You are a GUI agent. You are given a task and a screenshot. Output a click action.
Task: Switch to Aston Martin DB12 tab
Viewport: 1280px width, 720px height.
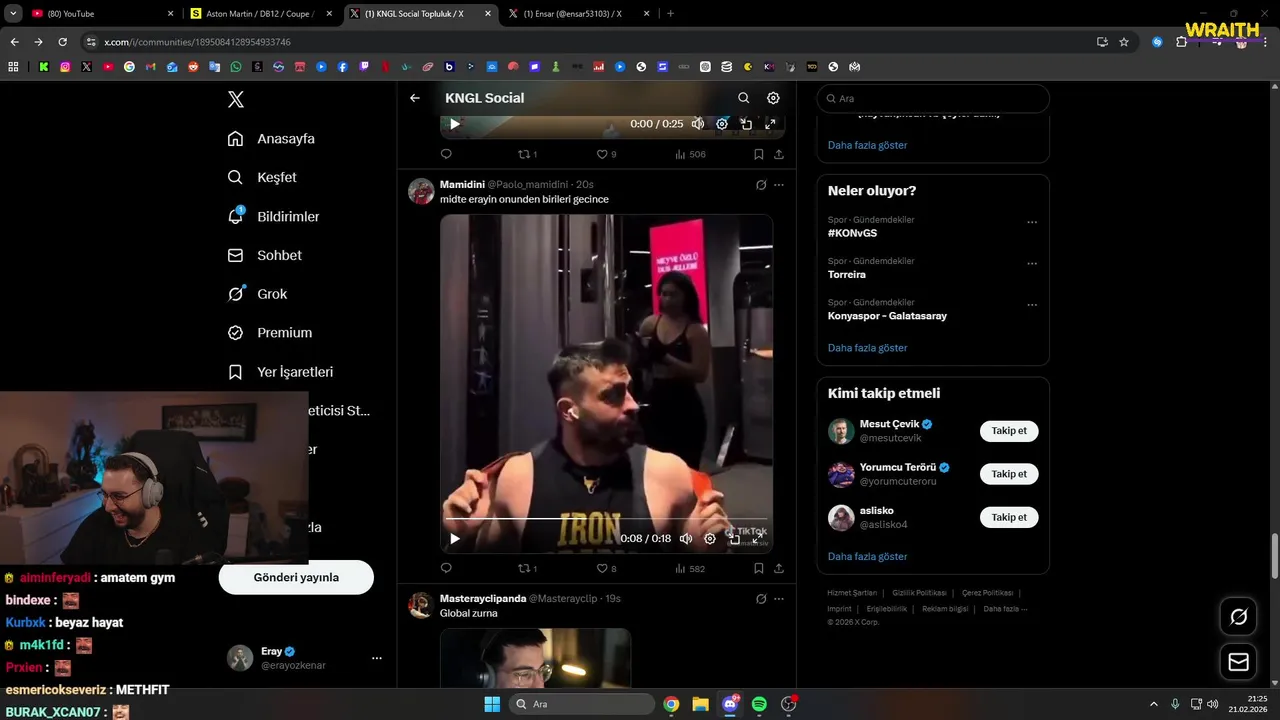[262, 14]
